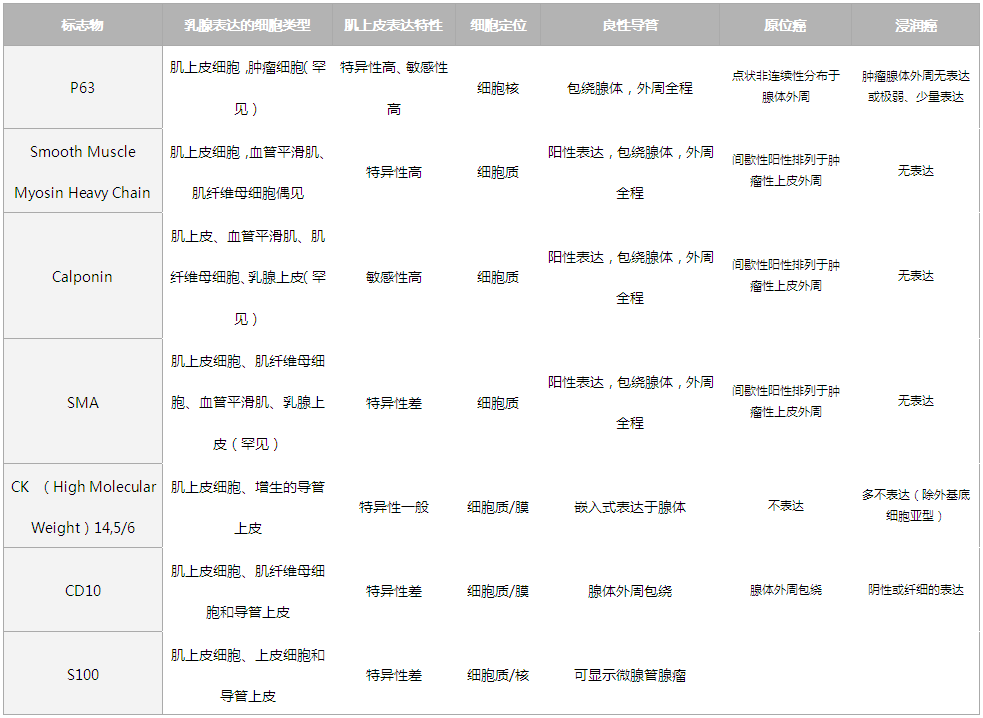Select 阴性或纤细的表达 in CD10 row
Viewport: 983px width, 718px height.
tap(915, 590)
